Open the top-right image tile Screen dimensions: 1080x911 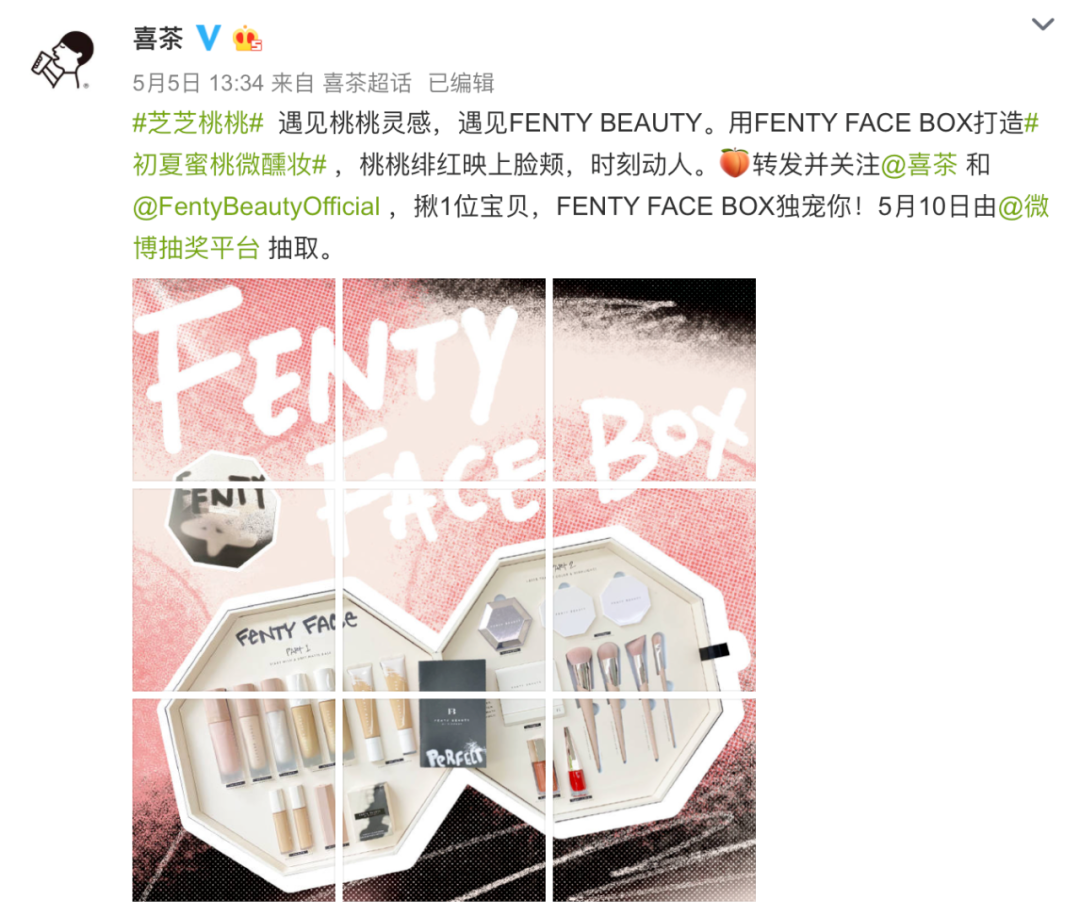[654, 379]
